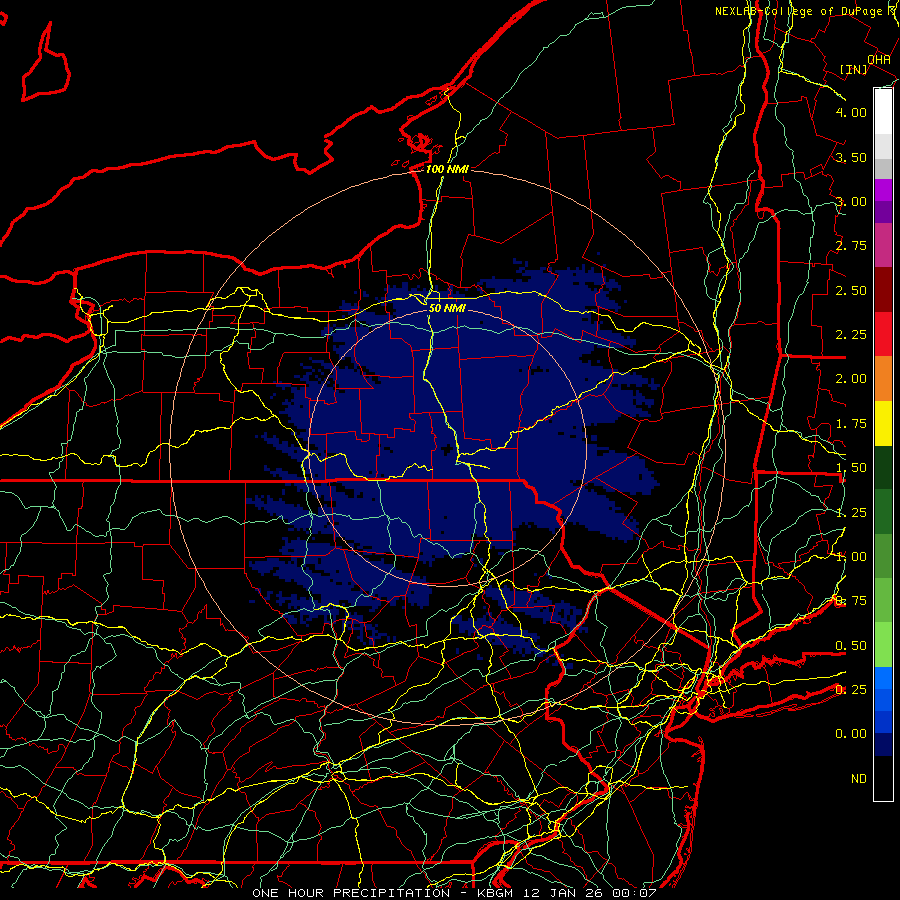The width and height of the screenshot is (900, 900).
Task: Click the bright red swatch in the color scale
Action: (883, 334)
